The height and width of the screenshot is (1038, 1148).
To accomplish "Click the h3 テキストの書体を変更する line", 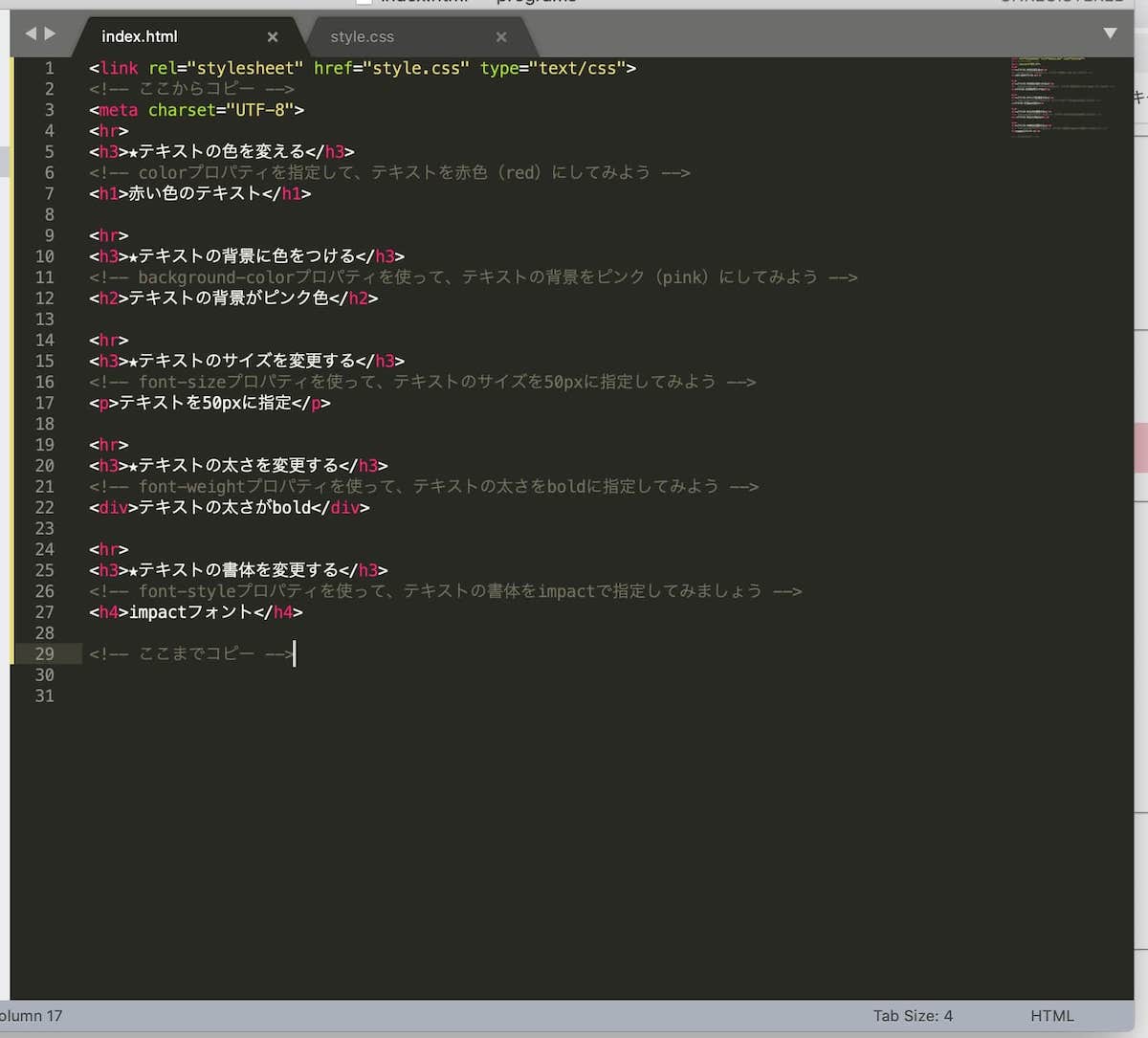I will coord(238,570).
